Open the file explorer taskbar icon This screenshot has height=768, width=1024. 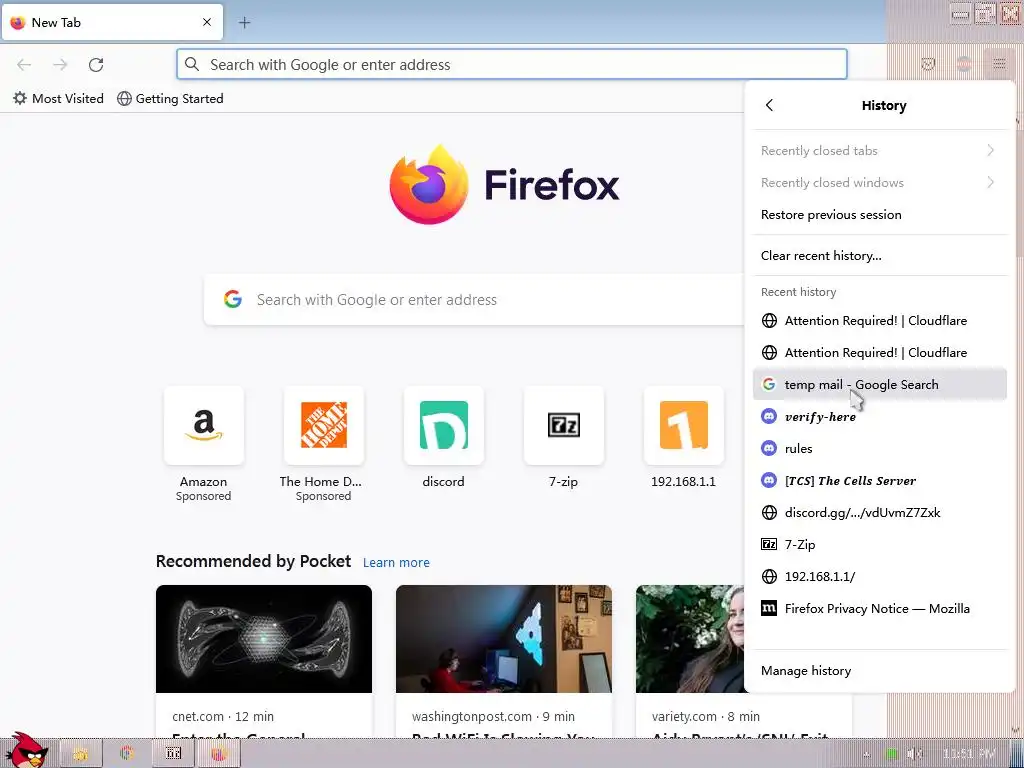tap(81, 754)
